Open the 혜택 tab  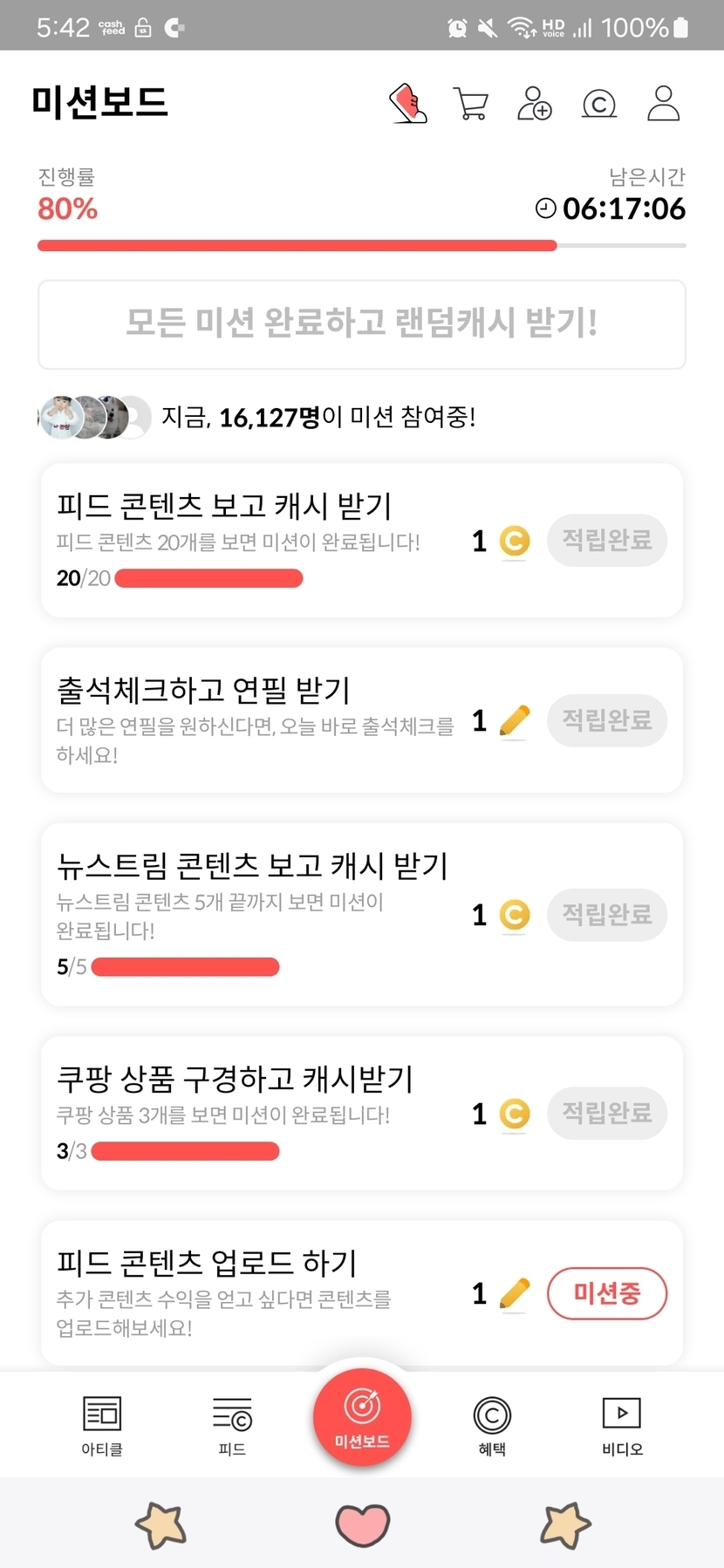[492, 1425]
